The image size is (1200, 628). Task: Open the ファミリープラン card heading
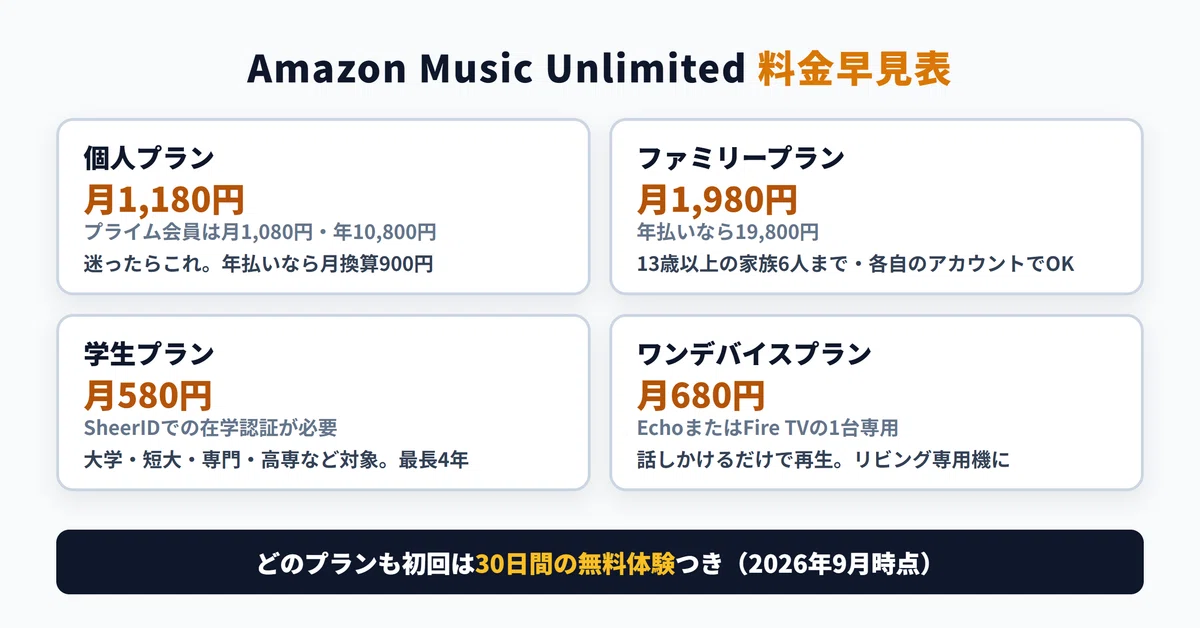[741, 158]
